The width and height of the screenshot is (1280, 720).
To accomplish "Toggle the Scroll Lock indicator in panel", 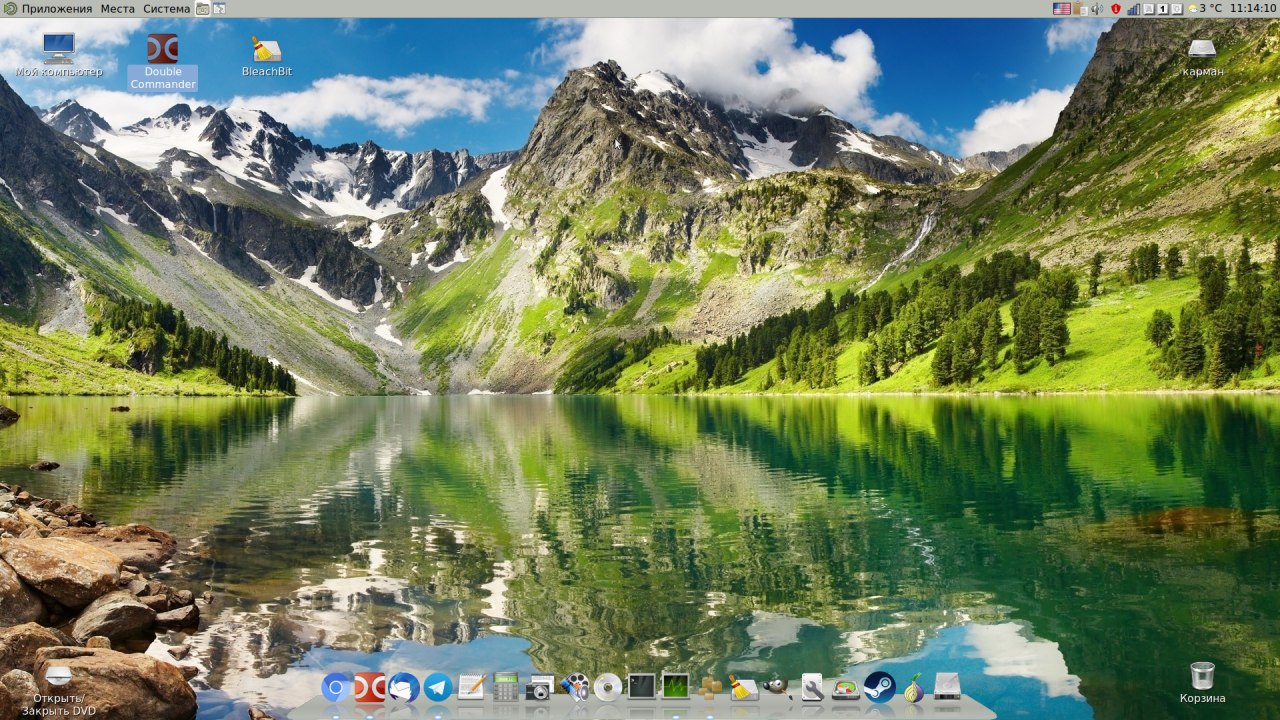I will 1176,8.
